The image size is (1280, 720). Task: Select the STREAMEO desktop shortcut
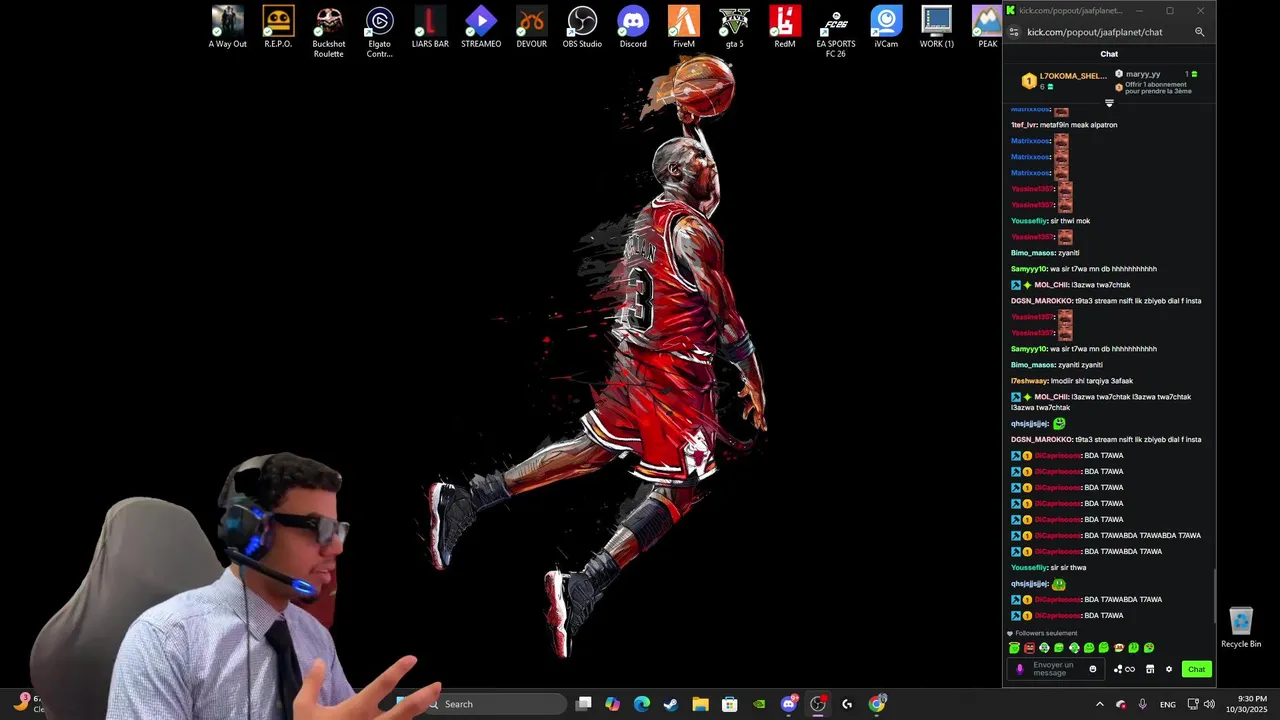[x=481, y=27]
